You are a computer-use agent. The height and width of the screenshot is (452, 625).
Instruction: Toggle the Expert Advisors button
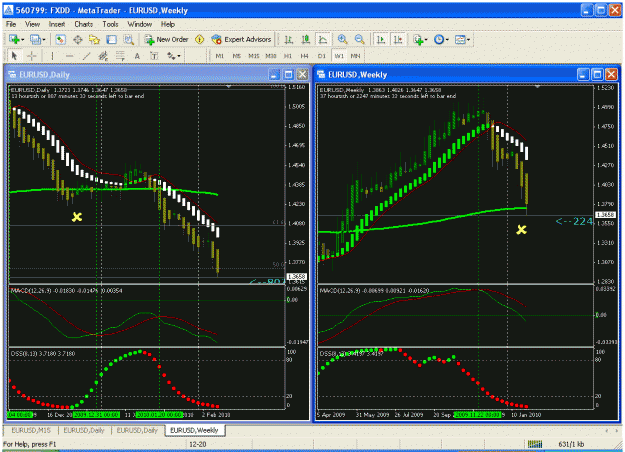242,39
